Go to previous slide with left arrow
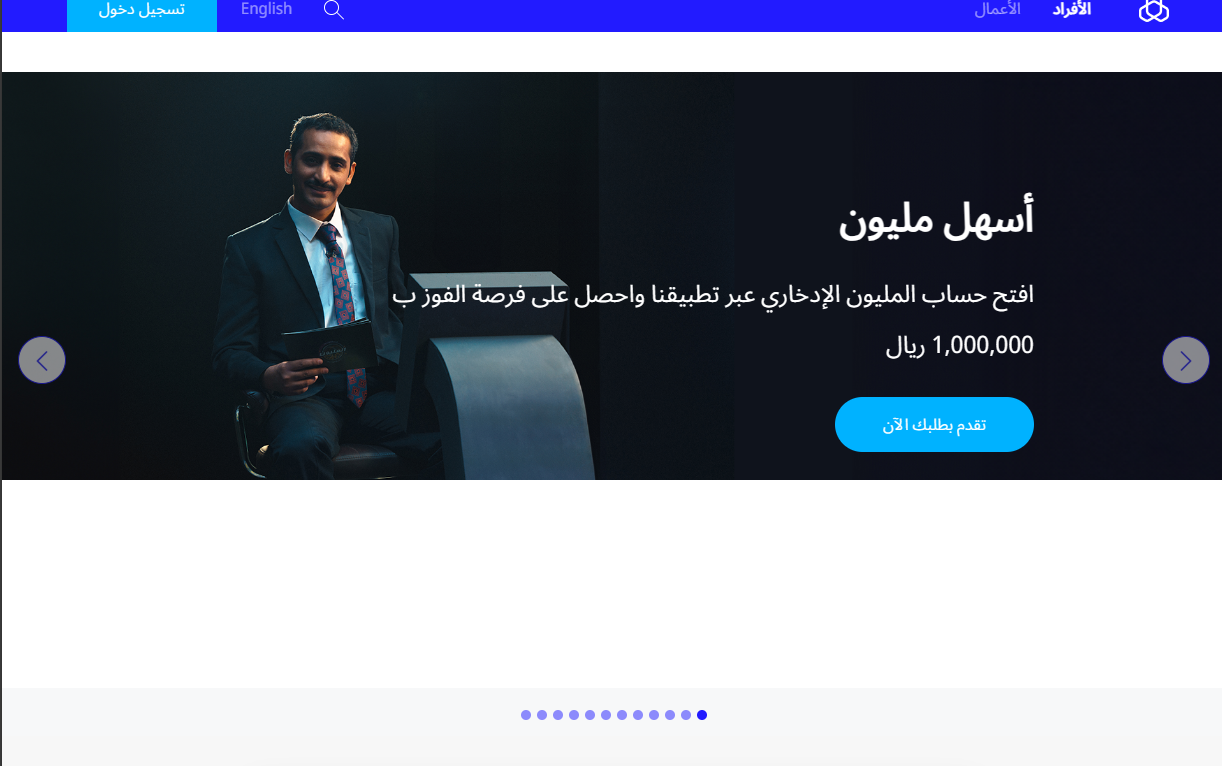Viewport: 1222px width, 766px height. 42,360
